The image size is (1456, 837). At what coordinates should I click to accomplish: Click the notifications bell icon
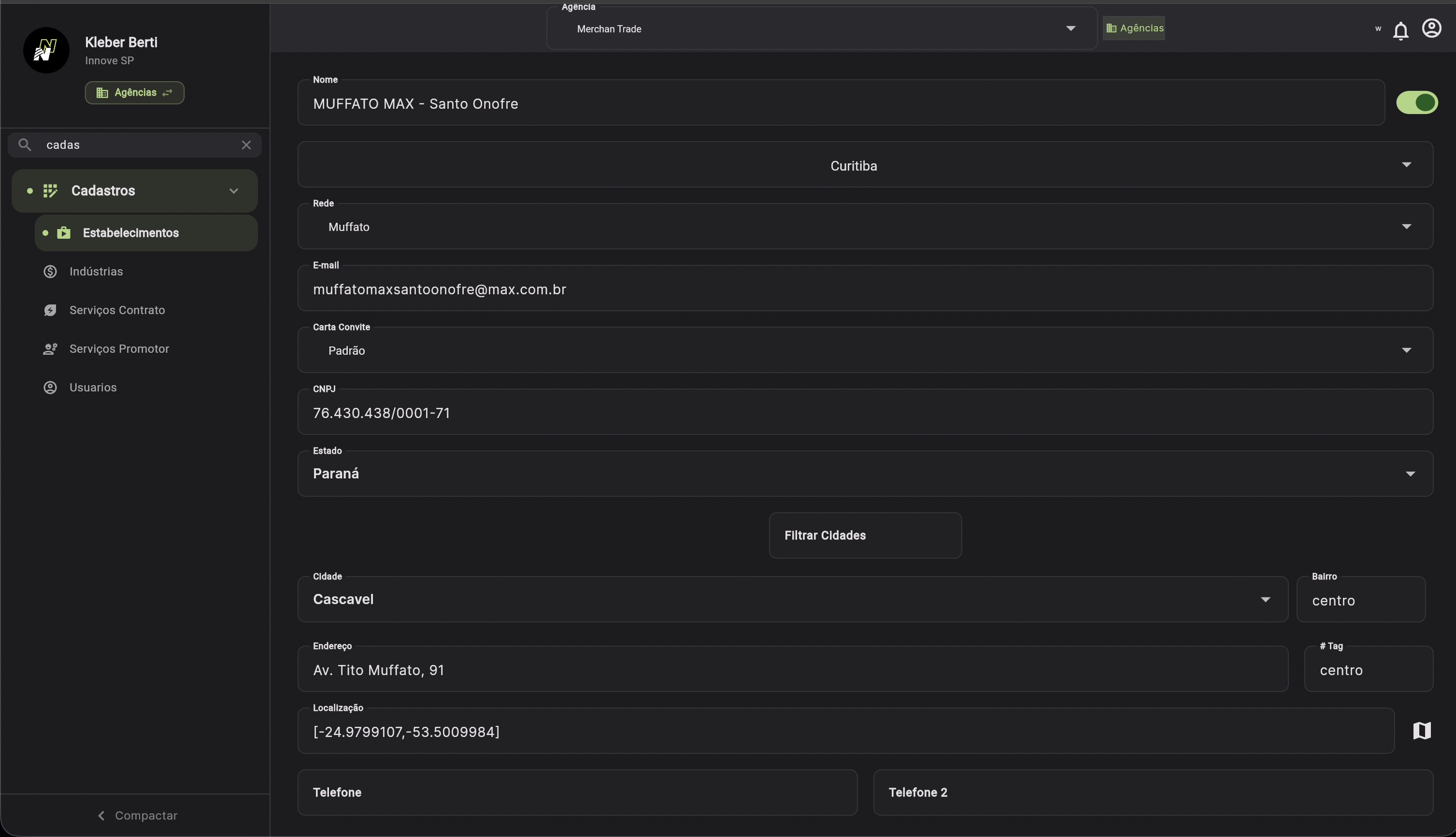point(1400,30)
